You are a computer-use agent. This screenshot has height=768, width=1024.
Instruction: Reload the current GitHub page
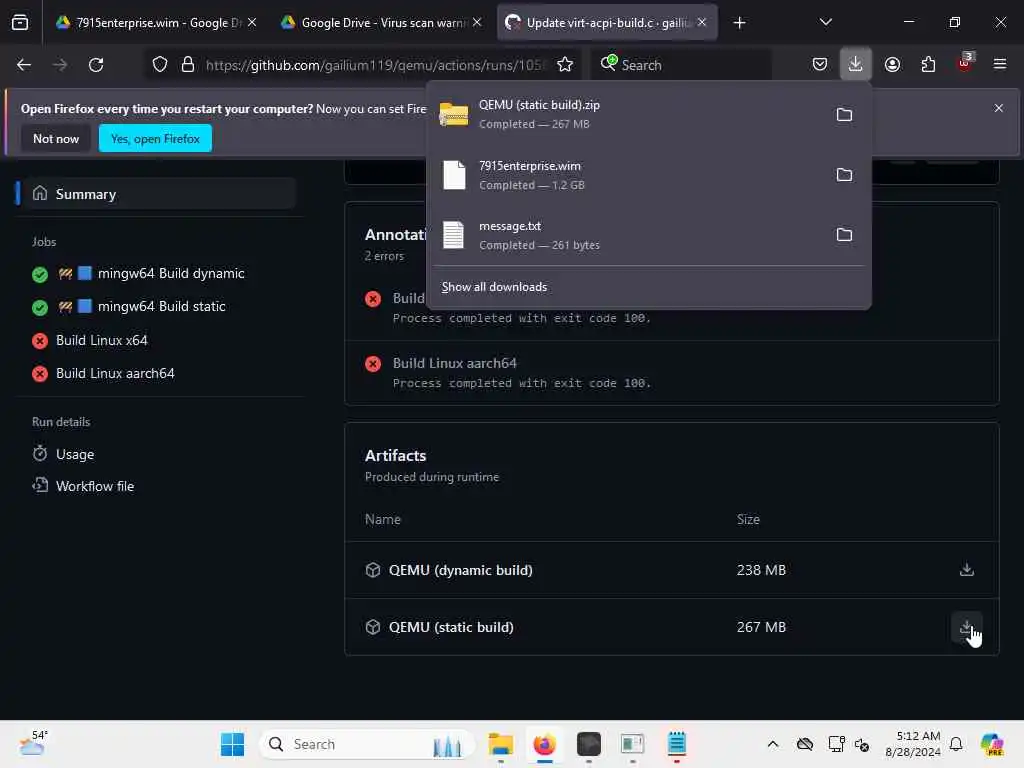point(96,65)
